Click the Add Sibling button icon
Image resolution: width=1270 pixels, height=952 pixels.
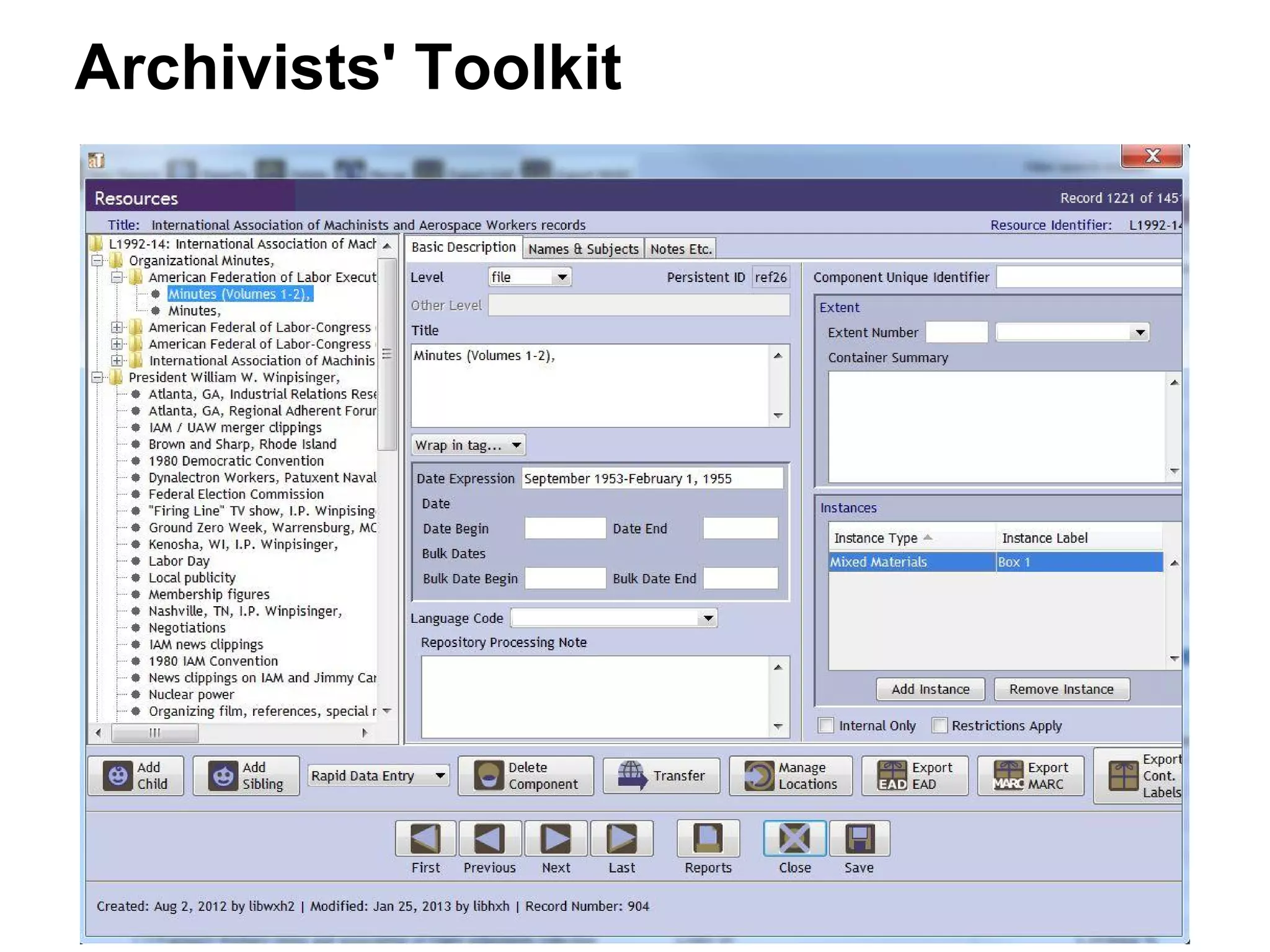tap(223, 775)
